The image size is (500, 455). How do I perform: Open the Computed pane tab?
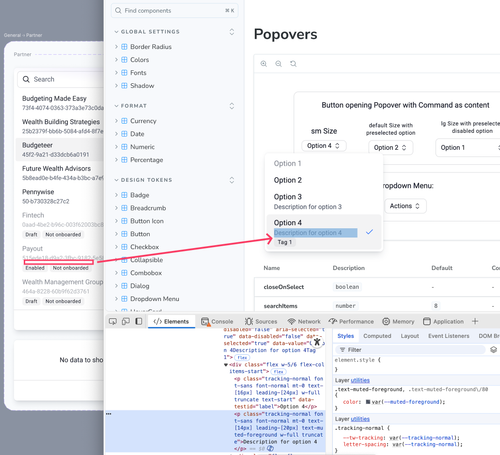pos(377,336)
